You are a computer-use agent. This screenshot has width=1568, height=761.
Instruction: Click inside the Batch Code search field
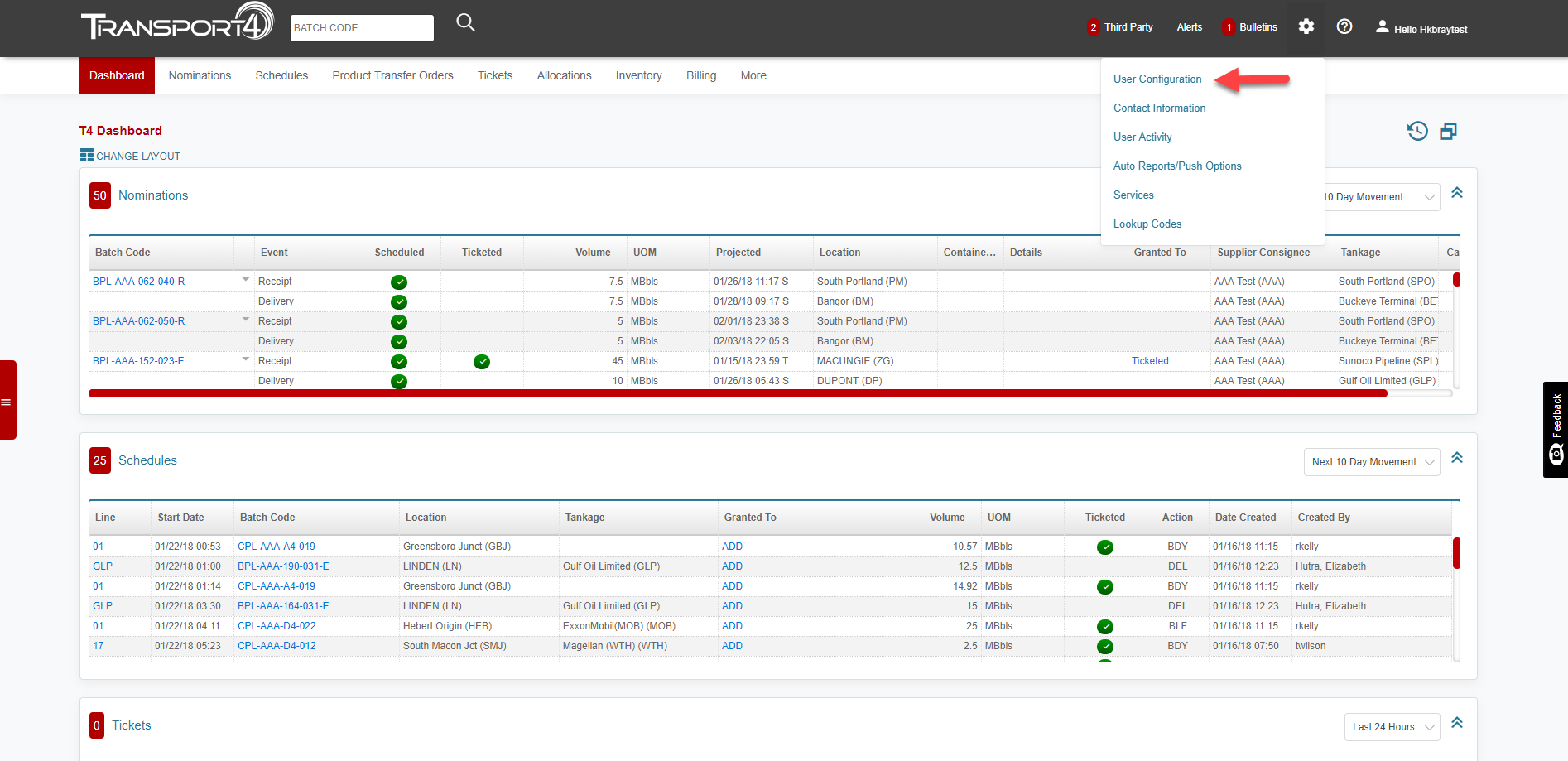[361, 27]
